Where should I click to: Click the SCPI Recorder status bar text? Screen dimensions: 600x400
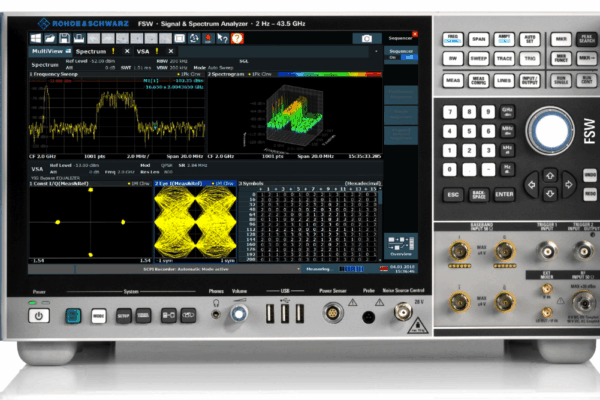[x=186, y=269]
